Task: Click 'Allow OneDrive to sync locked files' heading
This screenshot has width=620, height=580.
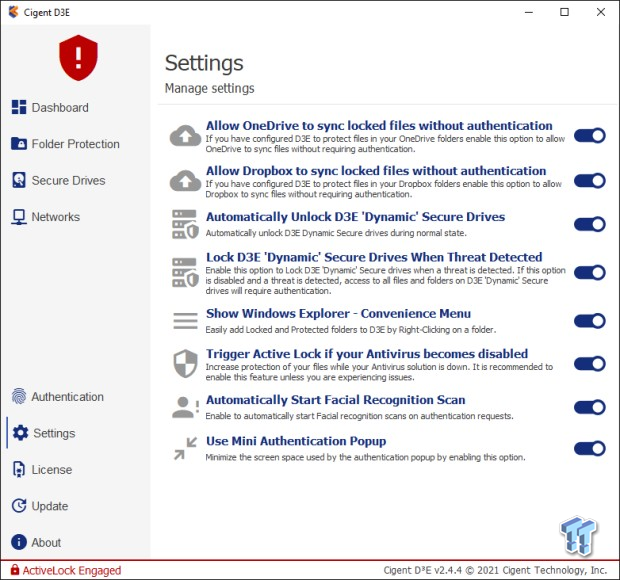Action: pyautogui.click(x=379, y=125)
